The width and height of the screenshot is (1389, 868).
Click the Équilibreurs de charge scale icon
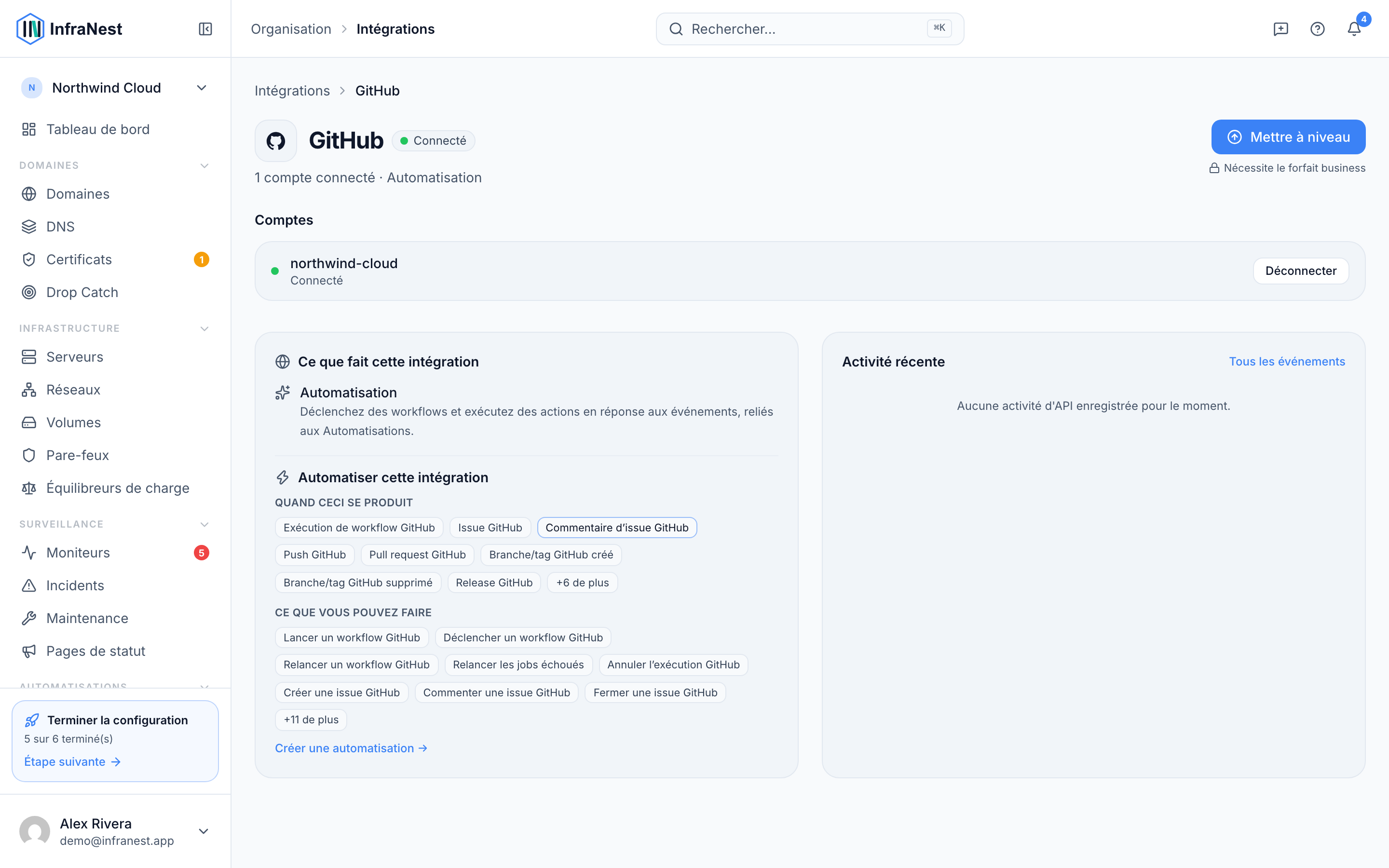coord(29,488)
